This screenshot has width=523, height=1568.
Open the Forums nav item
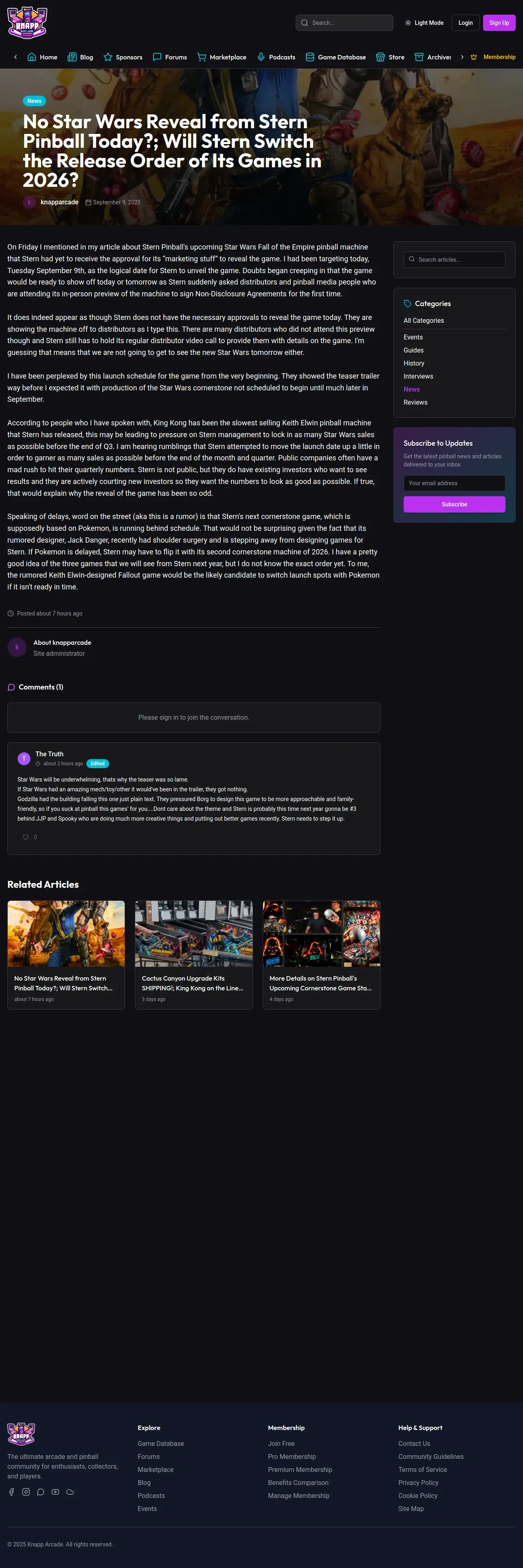[x=170, y=57]
